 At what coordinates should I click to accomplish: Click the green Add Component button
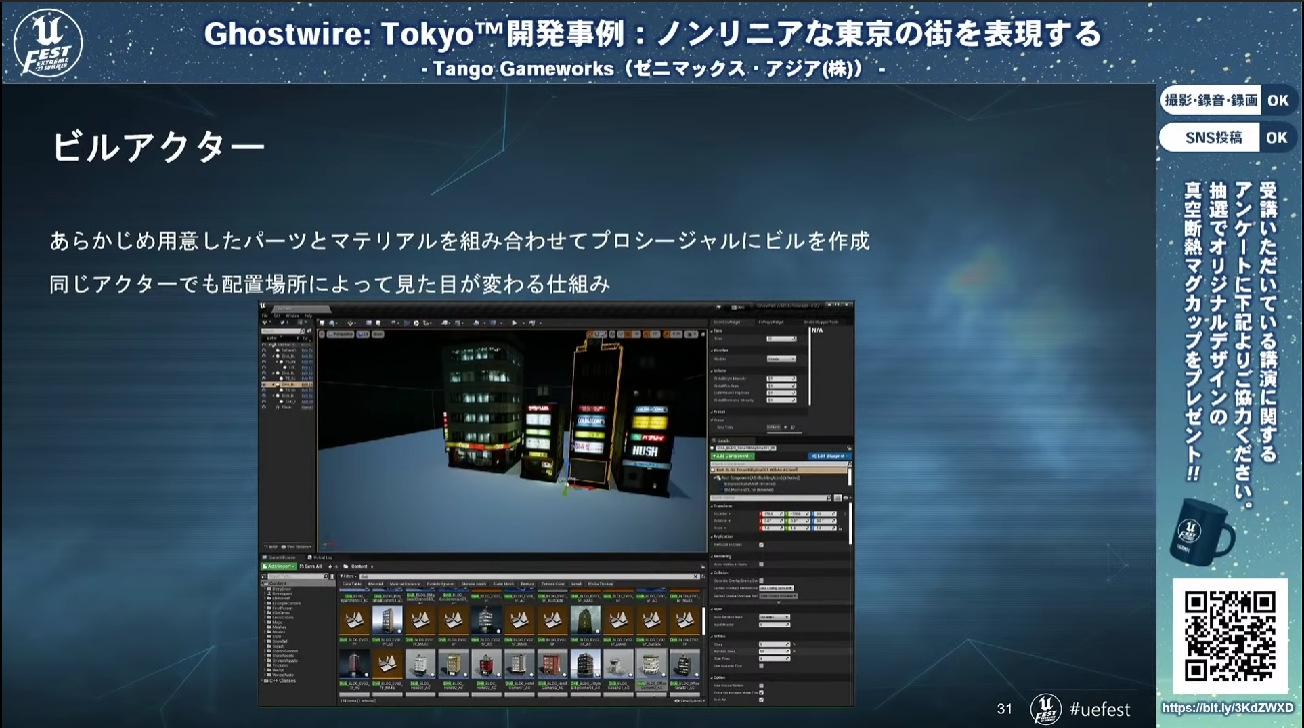pyautogui.click(x=733, y=456)
